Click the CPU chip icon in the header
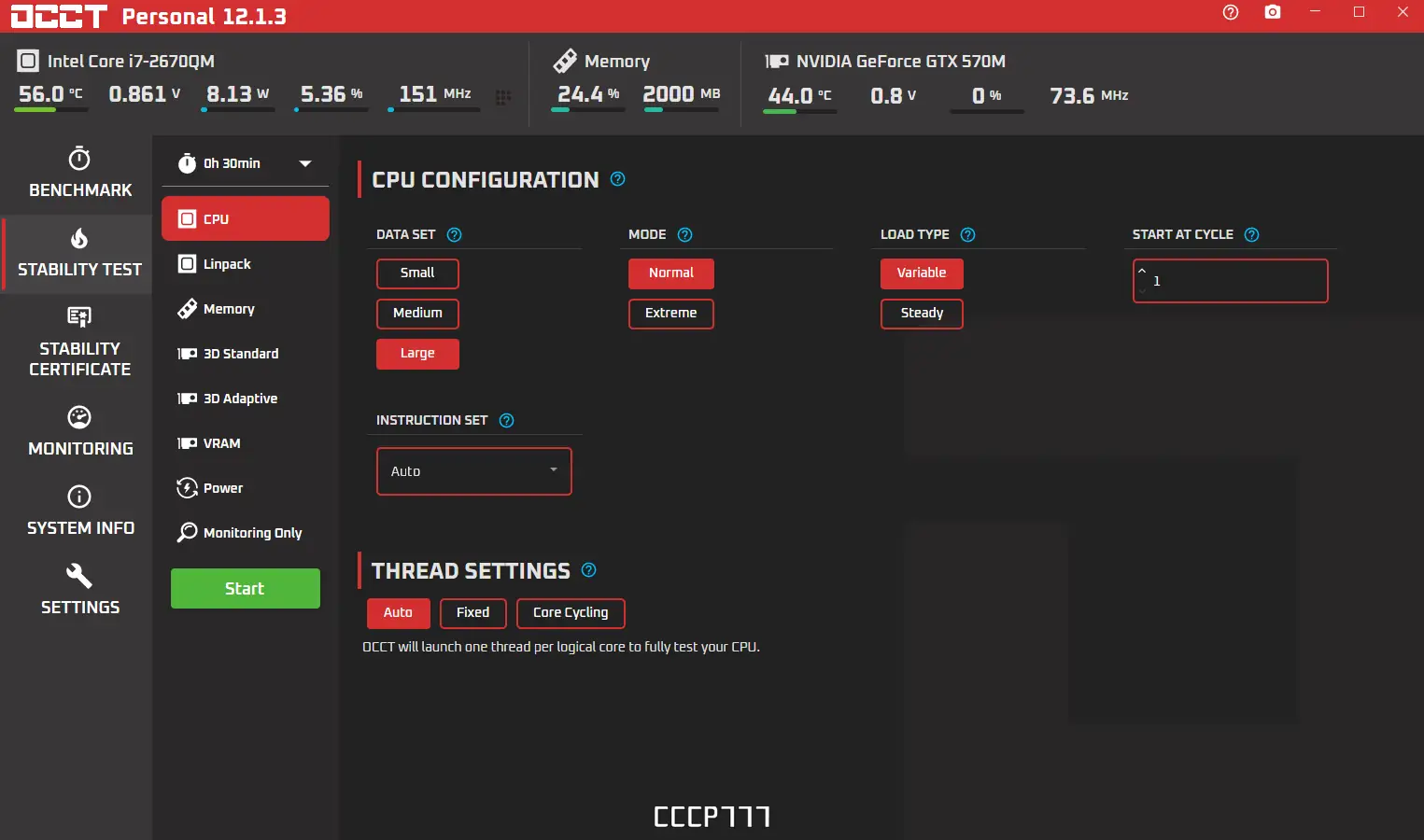Screen dimensions: 1424x840 pos(28,62)
